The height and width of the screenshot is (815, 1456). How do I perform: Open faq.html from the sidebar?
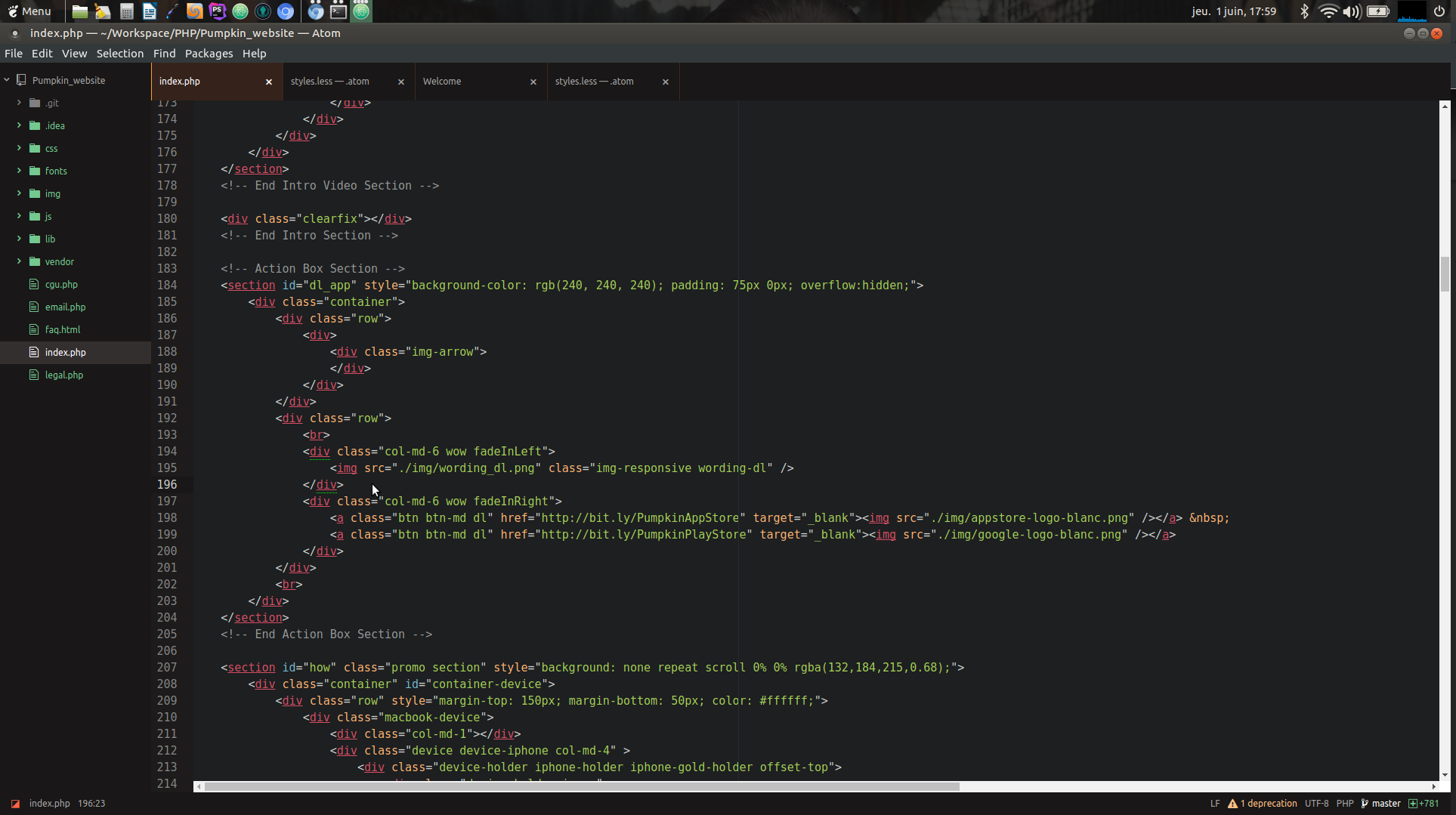63,330
